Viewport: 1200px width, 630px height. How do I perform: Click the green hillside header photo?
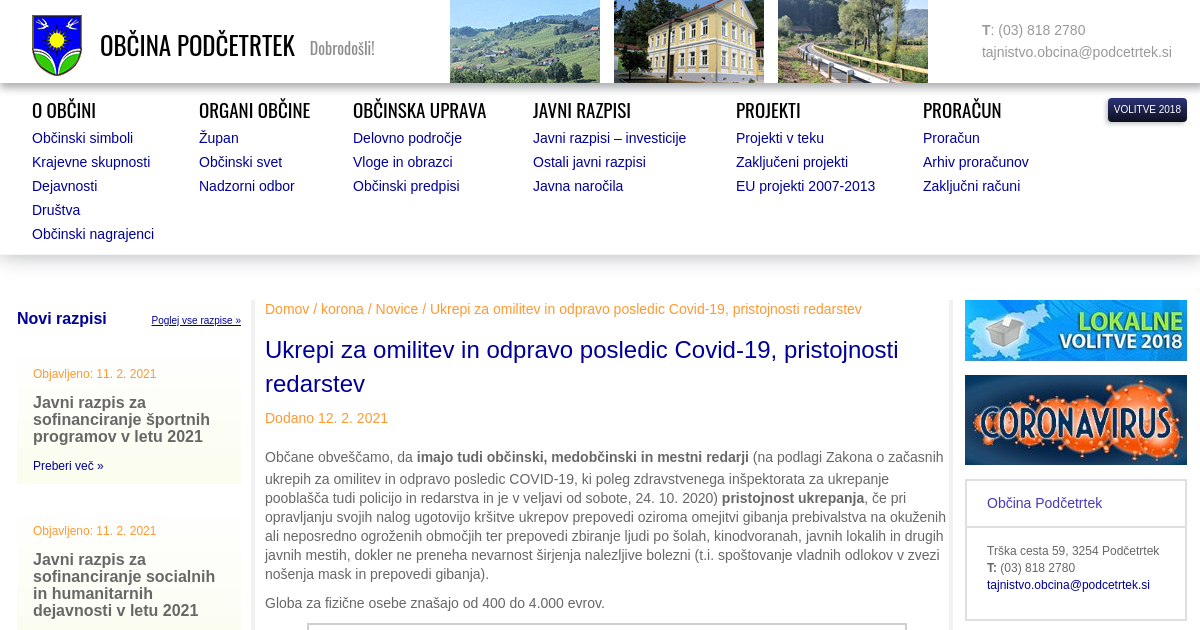pyautogui.click(x=524, y=41)
